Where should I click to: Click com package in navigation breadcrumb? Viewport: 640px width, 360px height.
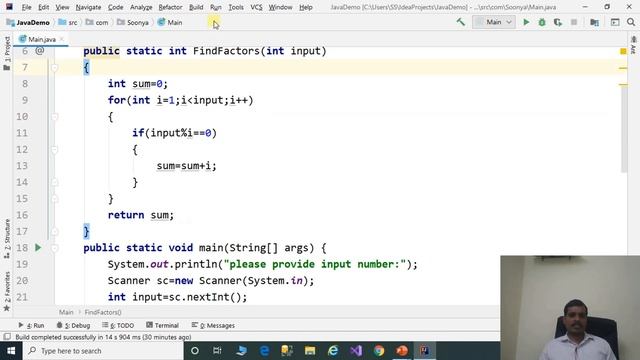pos(97,22)
